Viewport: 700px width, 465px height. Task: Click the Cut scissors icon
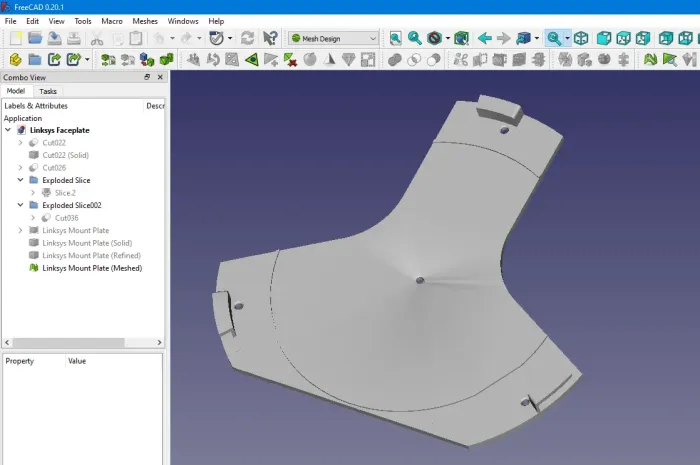pos(96,38)
